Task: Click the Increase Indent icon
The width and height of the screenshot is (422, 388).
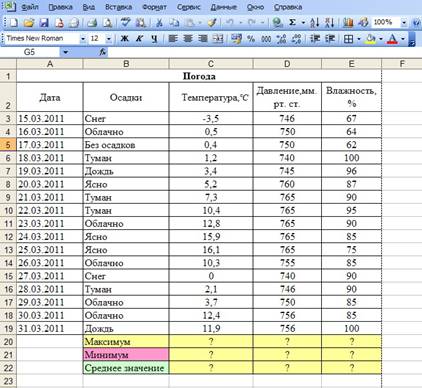Action: [330, 39]
